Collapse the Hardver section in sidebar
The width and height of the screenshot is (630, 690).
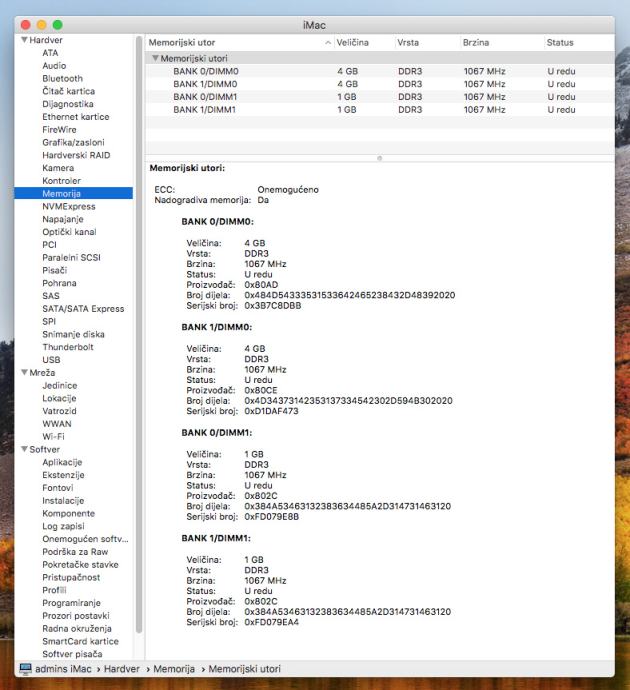(x=24, y=40)
